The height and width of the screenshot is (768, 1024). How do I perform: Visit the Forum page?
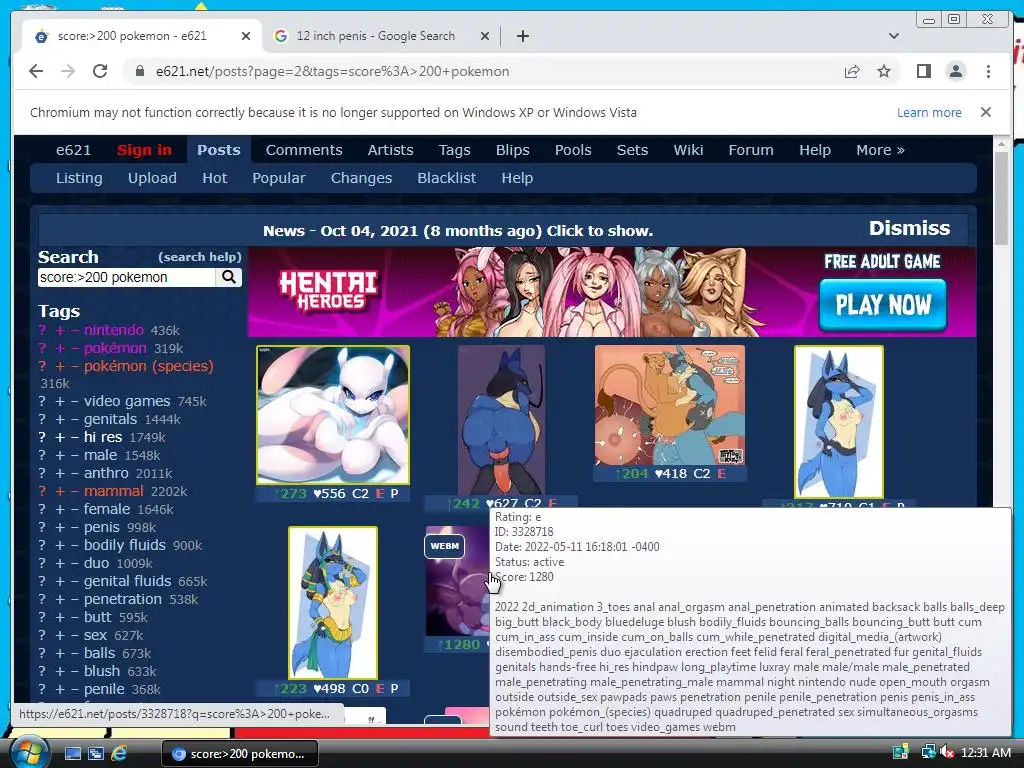751,150
